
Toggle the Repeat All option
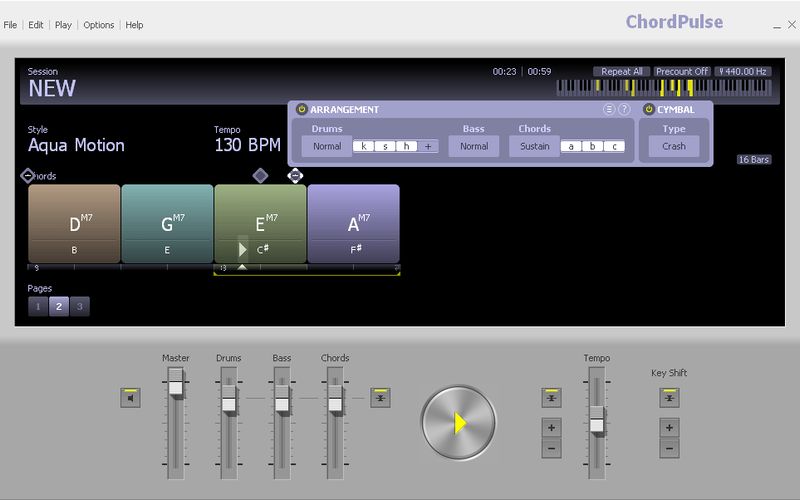point(622,72)
